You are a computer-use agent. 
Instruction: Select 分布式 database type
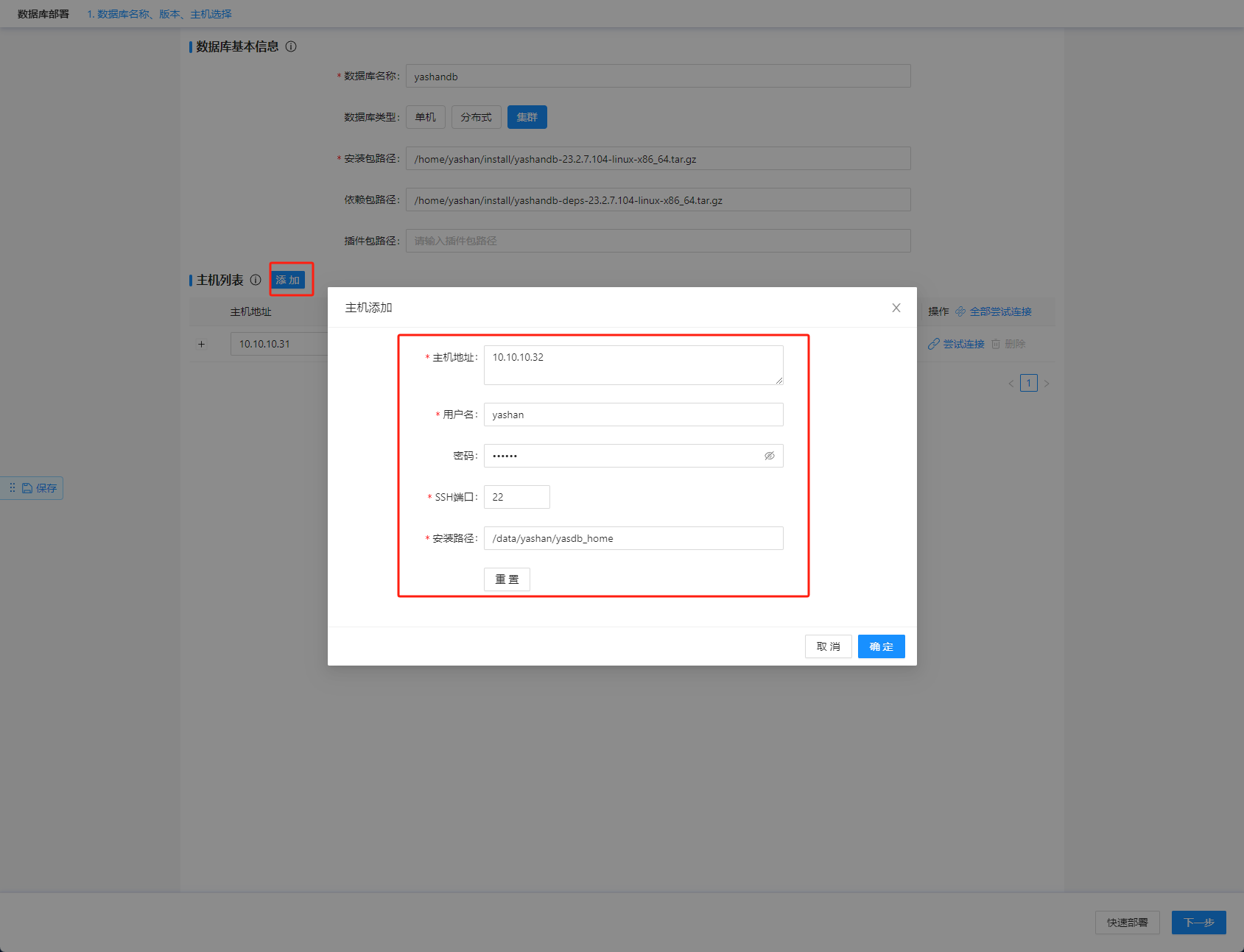477,117
